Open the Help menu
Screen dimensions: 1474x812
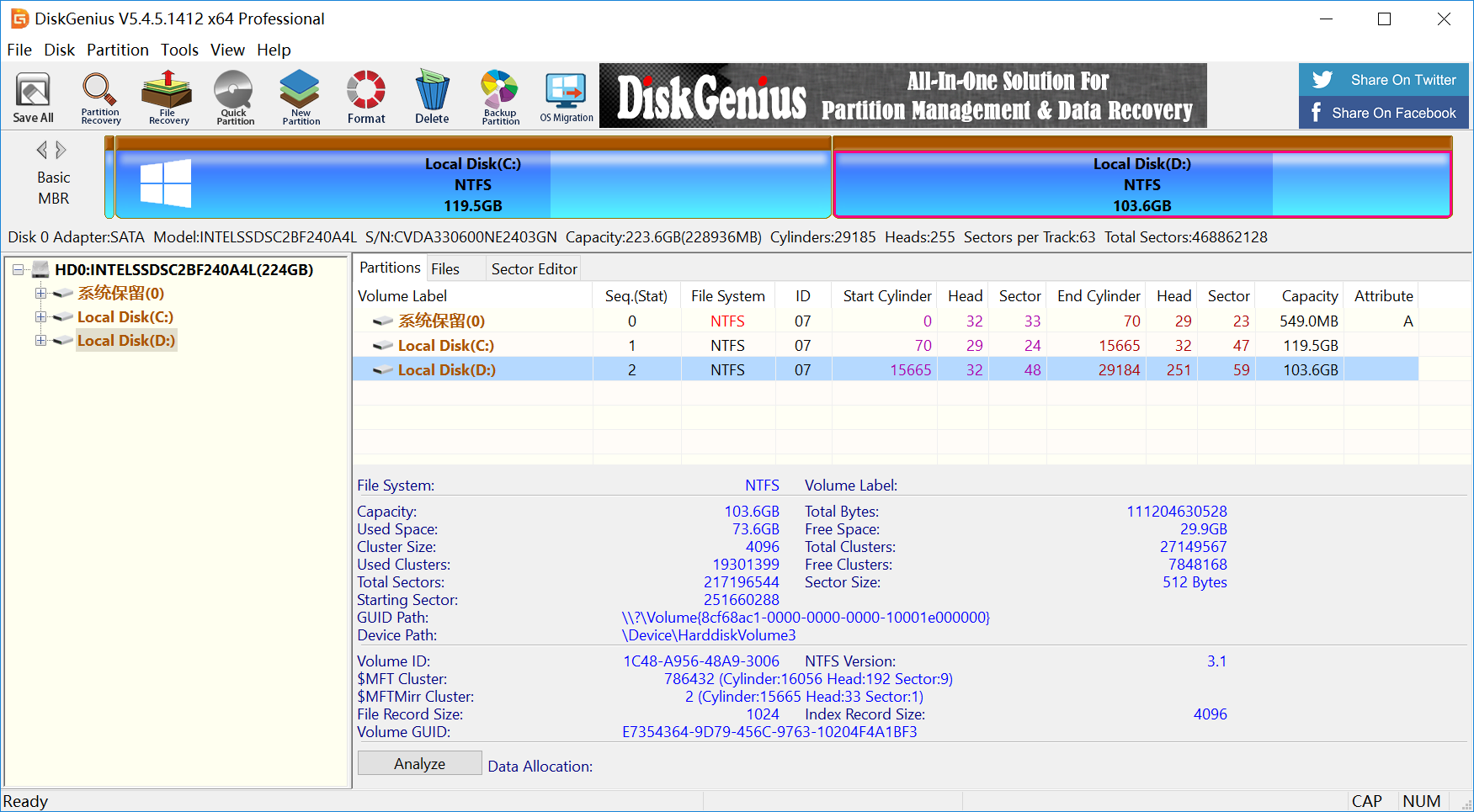click(x=274, y=50)
